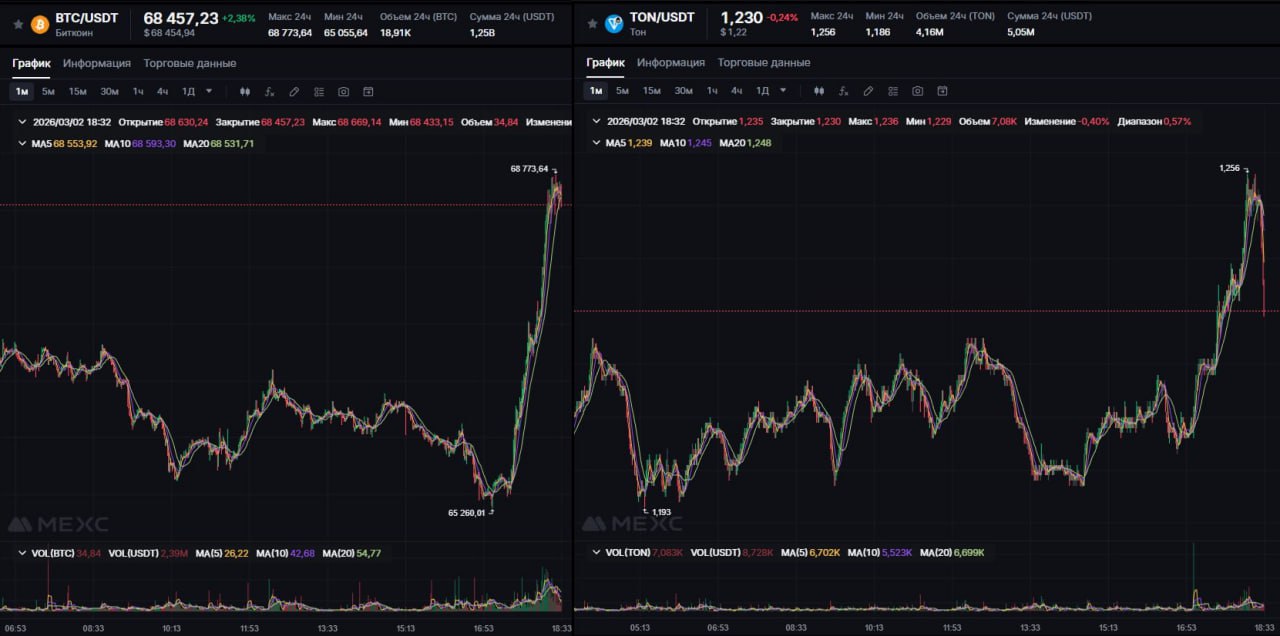The width and height of the screenshot is (1280, 636).
Task: Click the camera icon on TON chart
Action: coord(917,91)
